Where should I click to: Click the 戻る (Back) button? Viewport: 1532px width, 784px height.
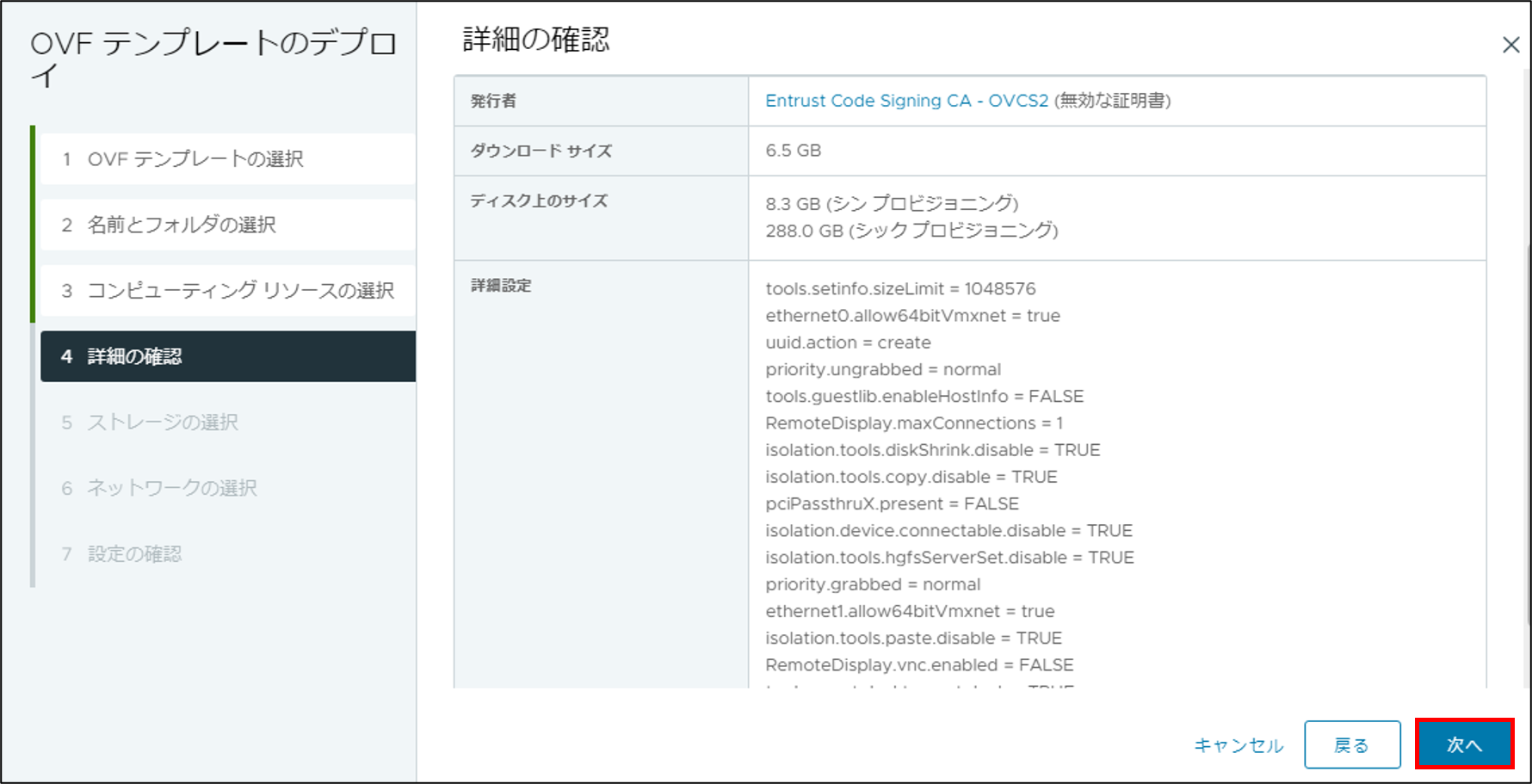coord(1352,744)
